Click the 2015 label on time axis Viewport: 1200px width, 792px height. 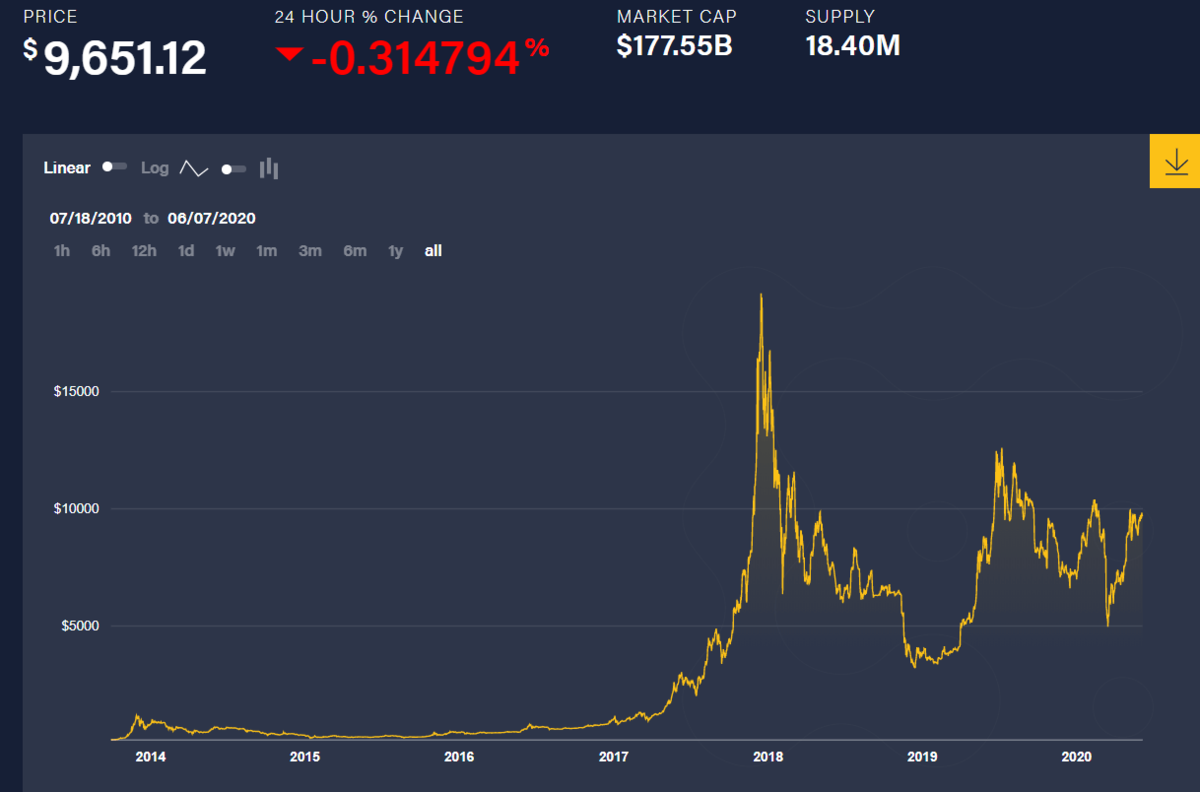[305, 757]
